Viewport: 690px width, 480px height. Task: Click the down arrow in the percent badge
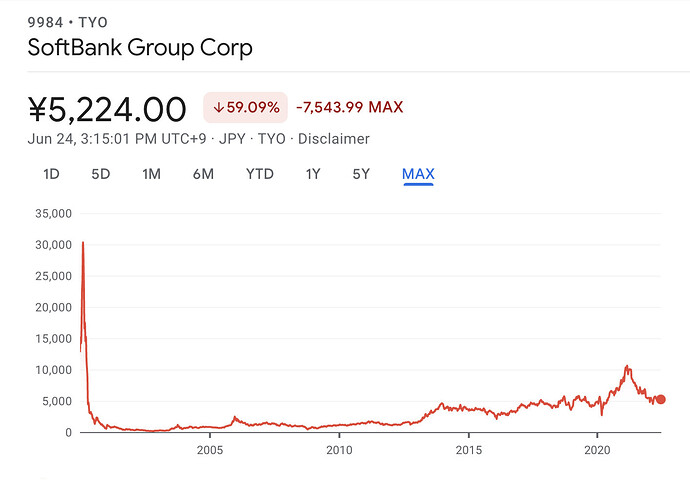(x=218, y=107)
